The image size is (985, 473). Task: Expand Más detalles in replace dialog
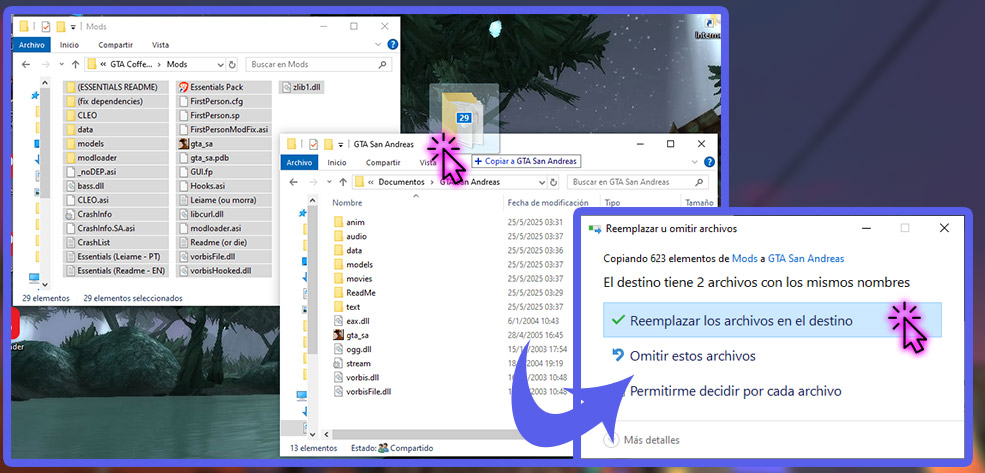click(x=642, y=440)
